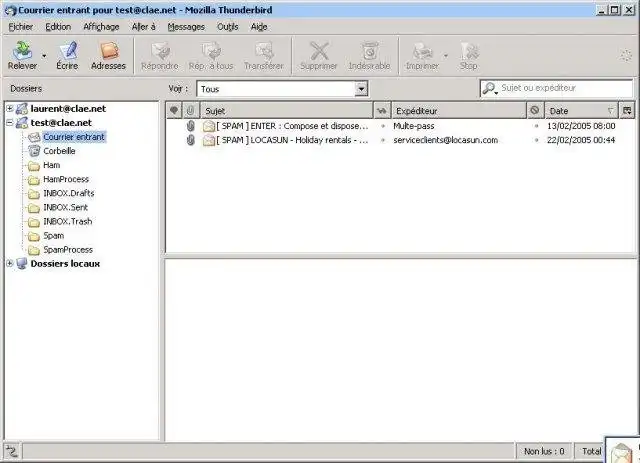Open the Voir filter combo box
Image resolution: width=640 pixels, height=463 pixels.
pyautogui.click(x=282, y=89)
